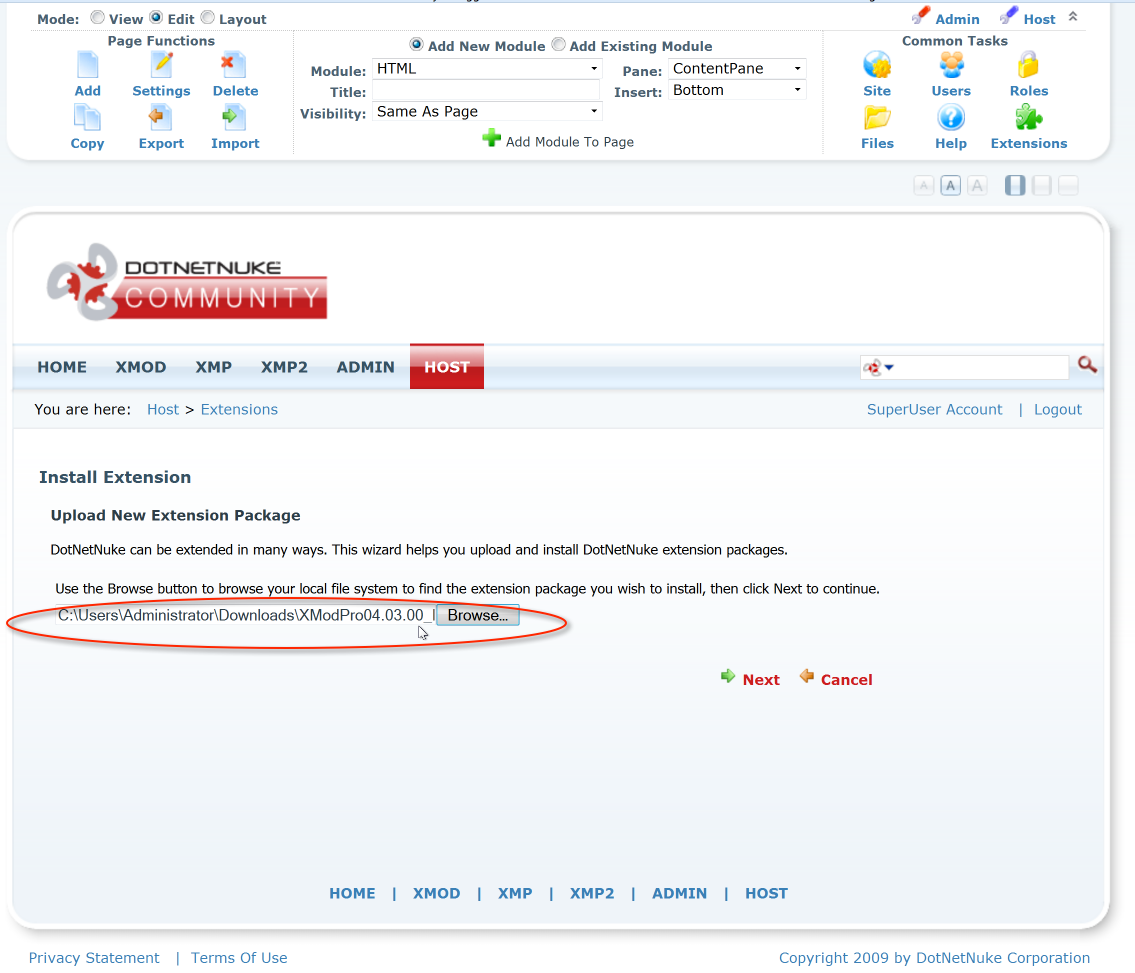Click the Add page icon

point(88,65)
